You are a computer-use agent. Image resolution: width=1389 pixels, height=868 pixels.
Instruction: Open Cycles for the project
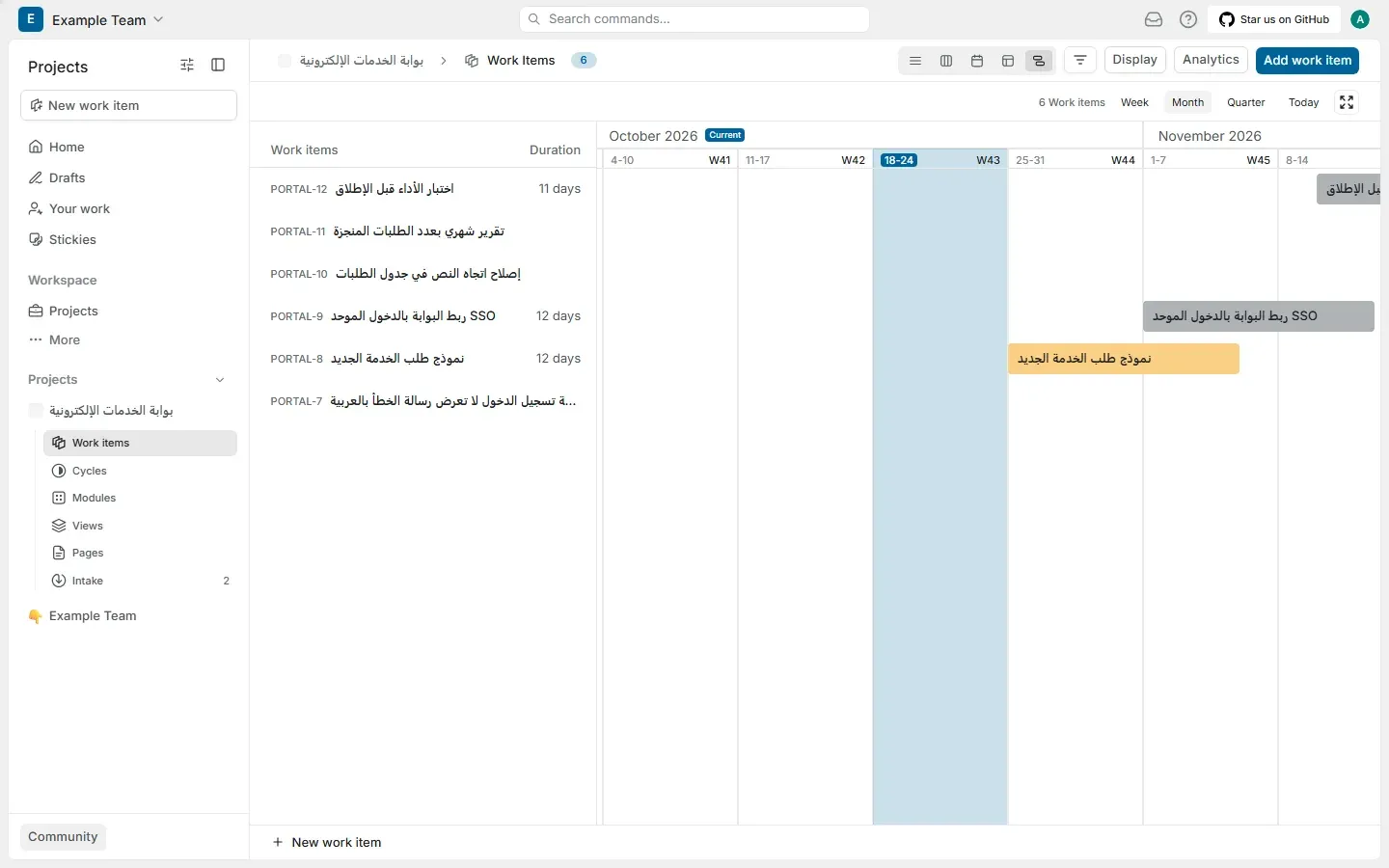140,471
